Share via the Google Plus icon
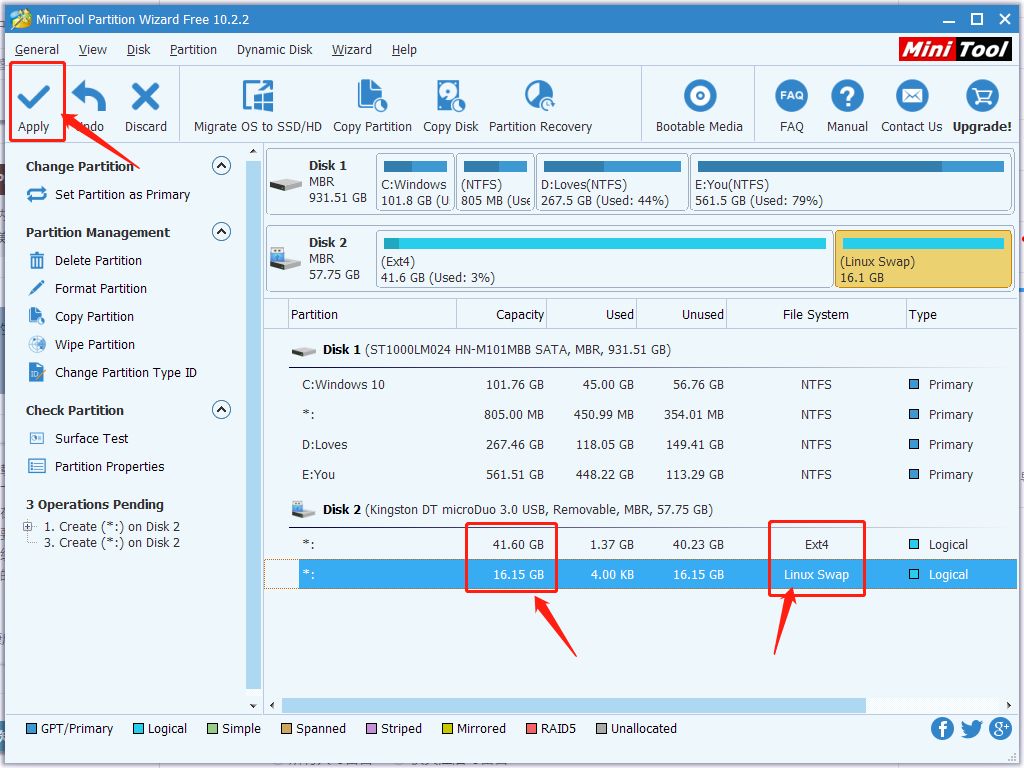Screen dimensions: 1024x768 [x=1000, y=728]
